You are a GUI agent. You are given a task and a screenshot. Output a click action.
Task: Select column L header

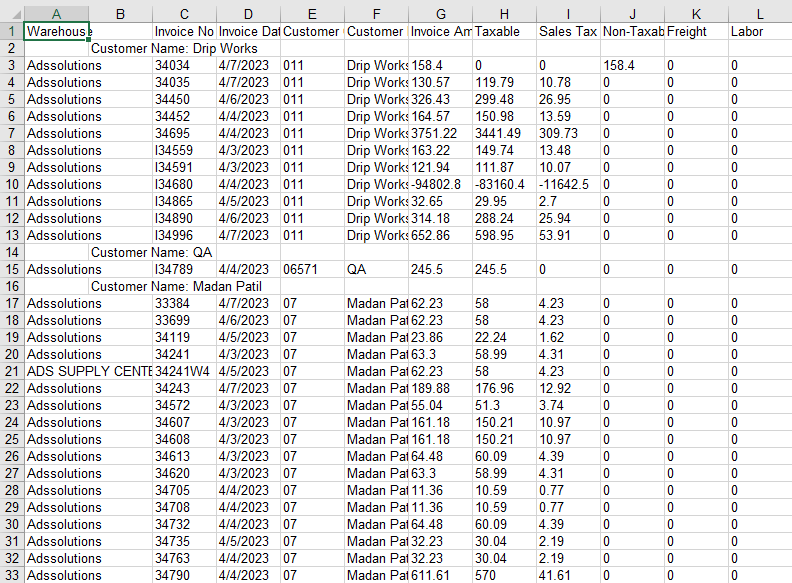(760, 14)
